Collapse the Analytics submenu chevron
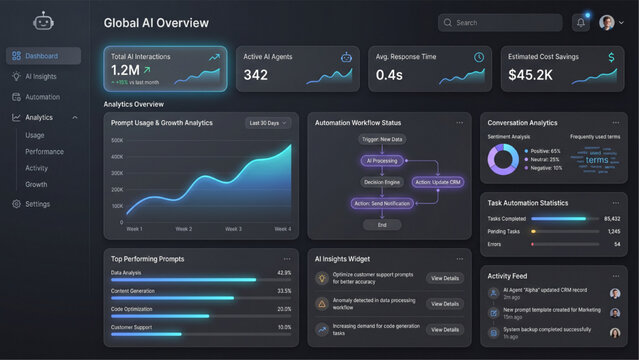This screenshot has width=639, height=360. [x=75, y=117]
